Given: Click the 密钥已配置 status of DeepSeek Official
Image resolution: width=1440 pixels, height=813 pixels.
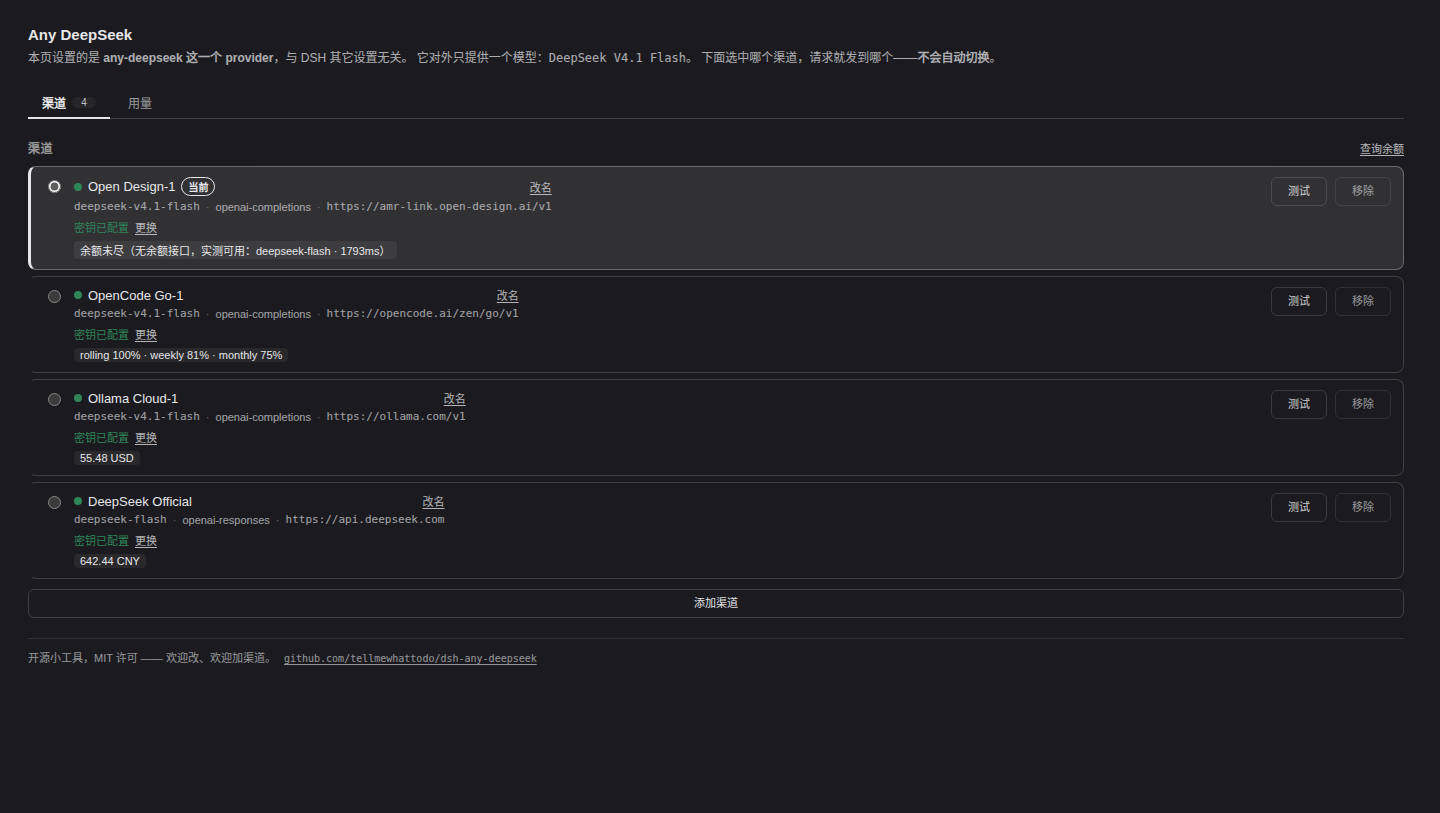Looking at the screenshot, I should click(101, 541).
